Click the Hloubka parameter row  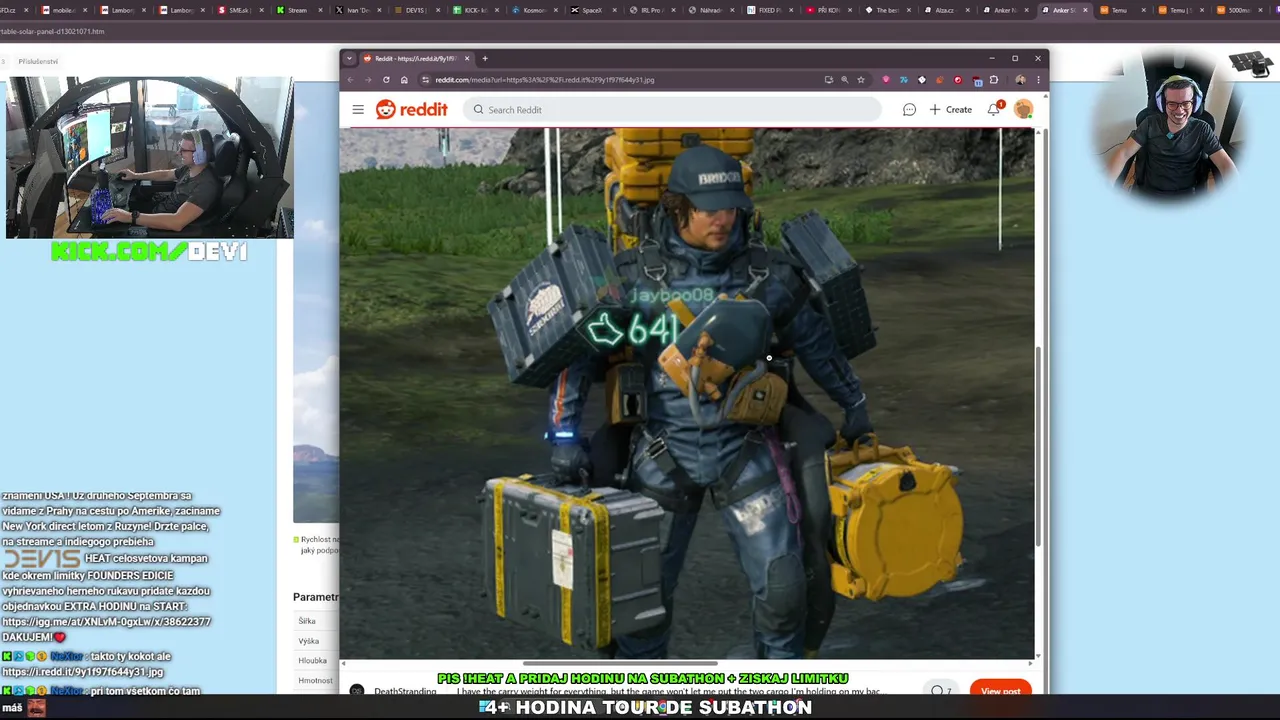point(315,660)
